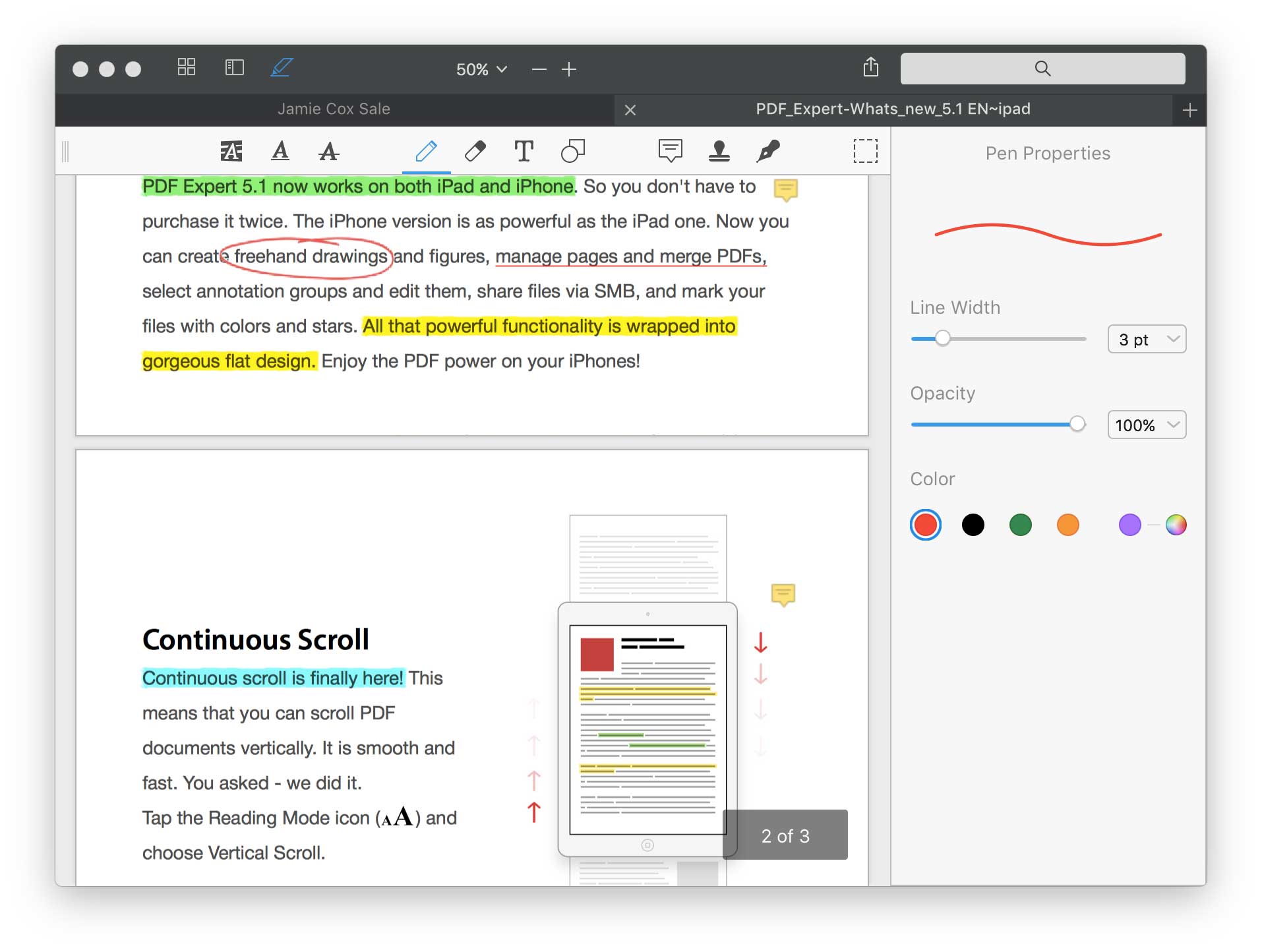
Task: Click the 'Color' label
Action: [932, 479]
